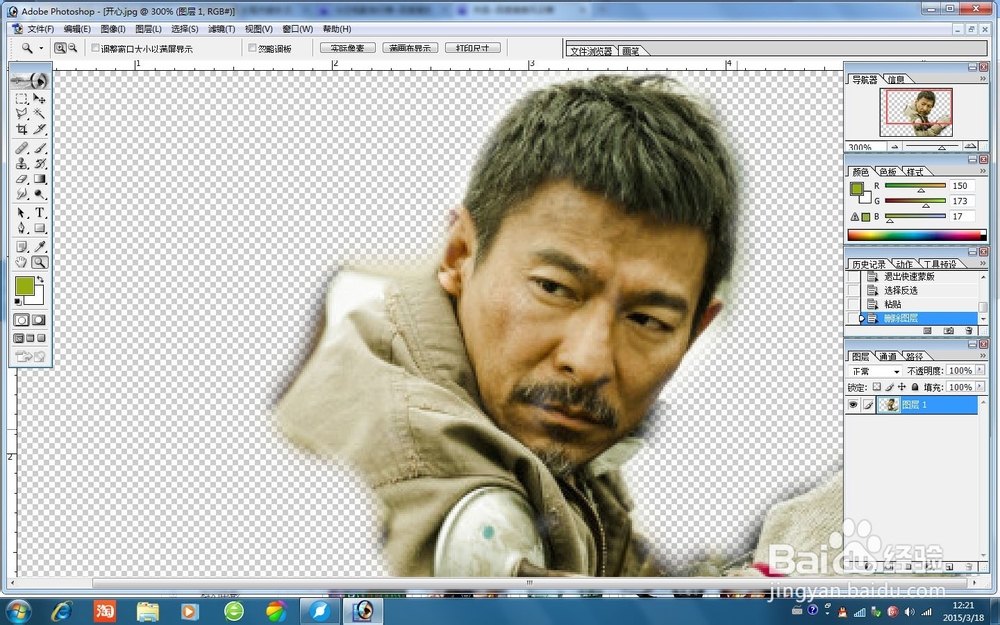Select the Polygonal Lasso tool
The image size is (1000, 625).
pyautogui.click(x=22, y=114)
